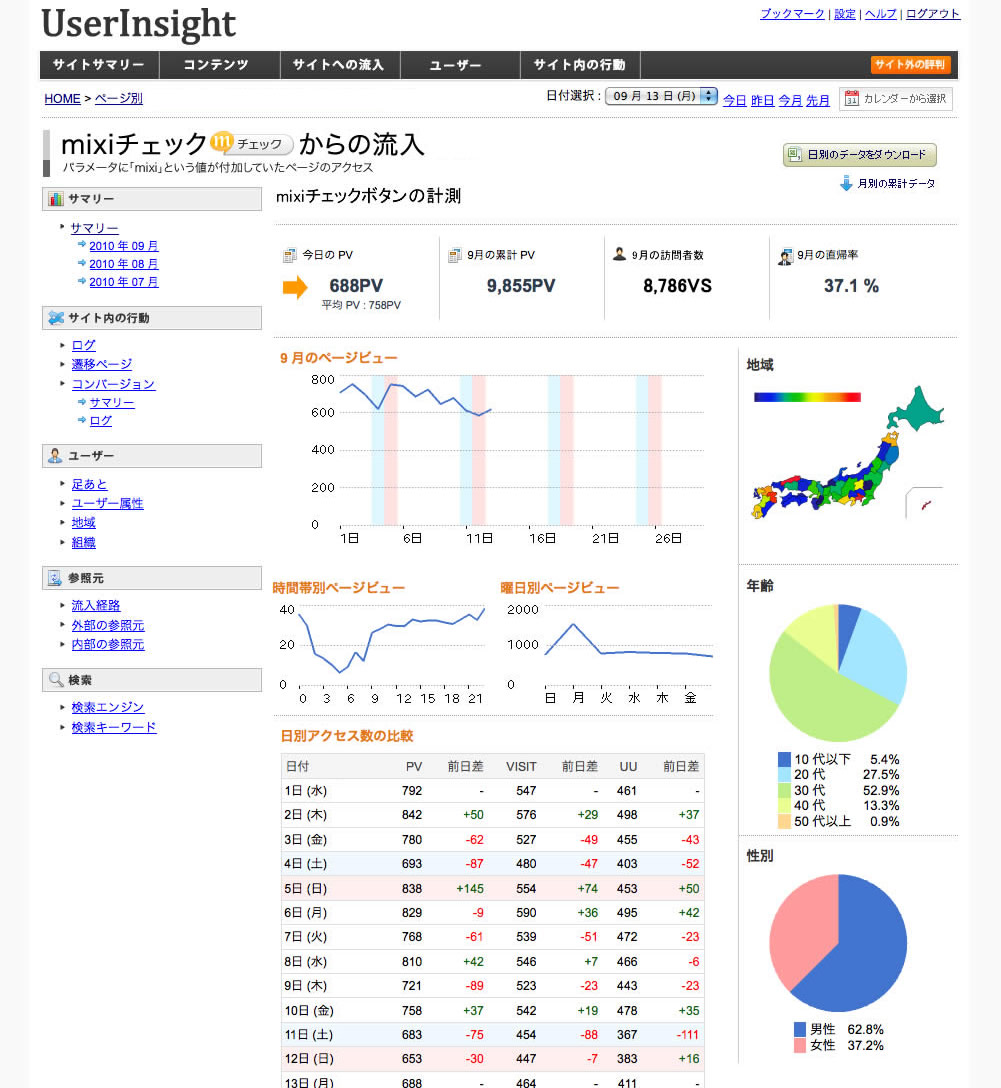The height and width of the screenshot is (1088, 1001).
Task: Open the 足あと sidebar link
Action: tap(89, 484)
